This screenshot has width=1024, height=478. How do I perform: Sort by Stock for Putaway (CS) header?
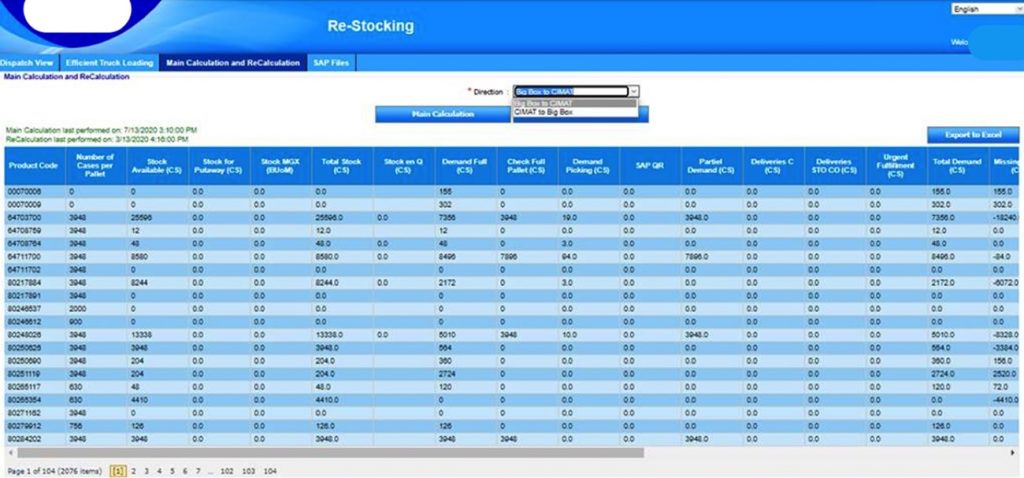pos(219,166)
